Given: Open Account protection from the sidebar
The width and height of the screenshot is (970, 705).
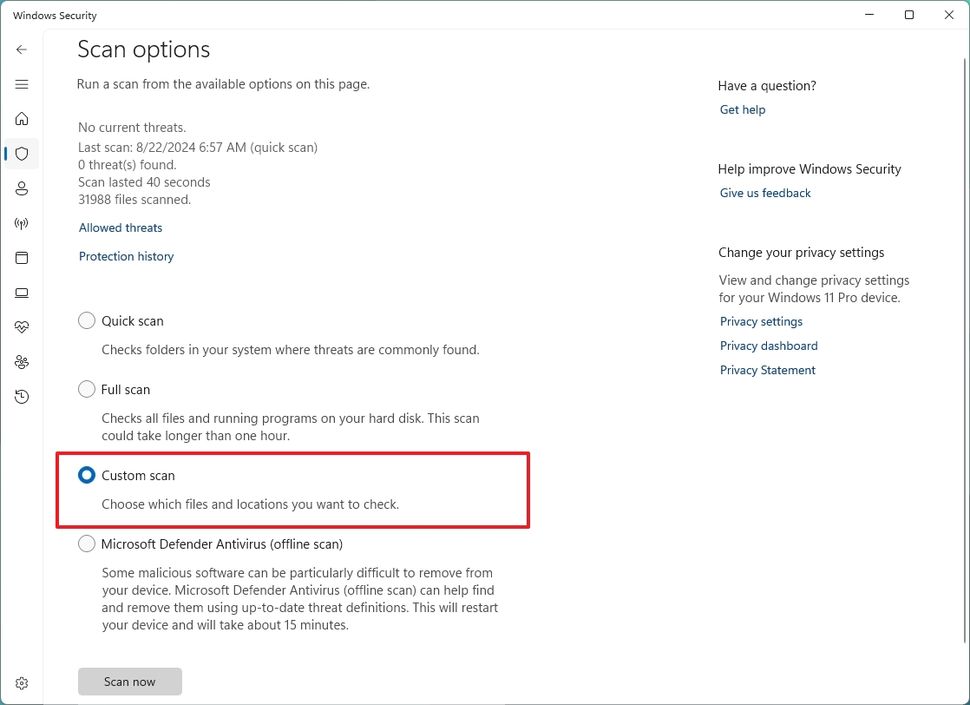Looking at the screenshot, I should [x=21, y=188].
